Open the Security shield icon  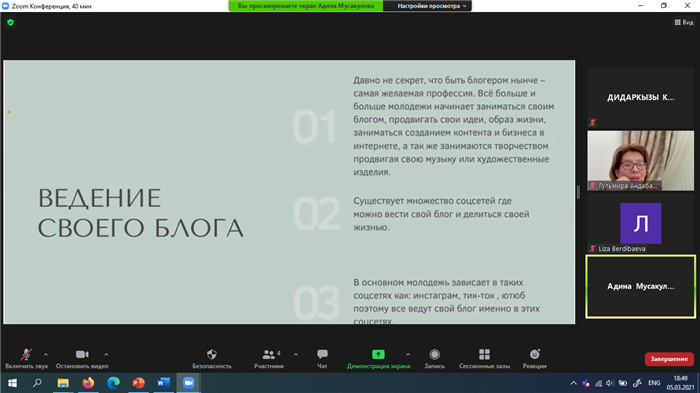point(212,355)
